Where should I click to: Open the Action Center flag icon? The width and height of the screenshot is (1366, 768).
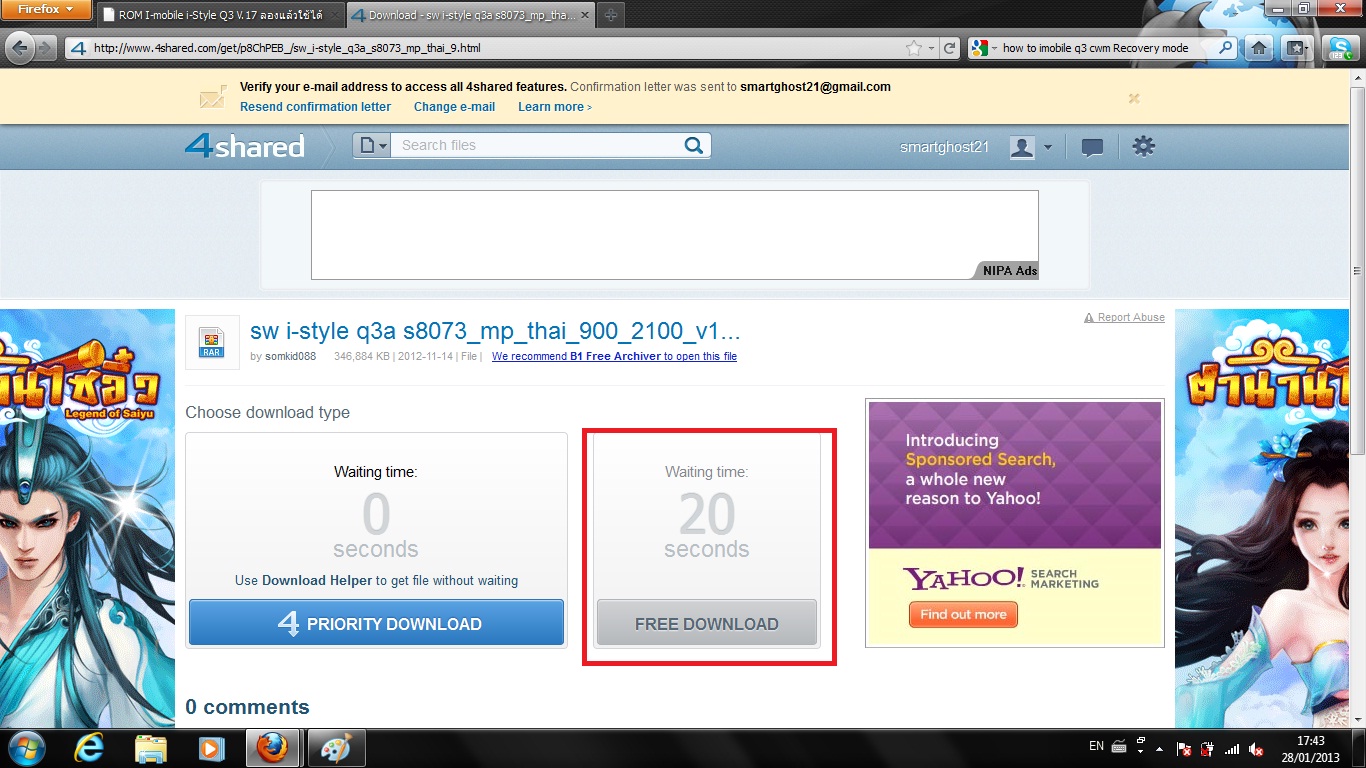coord(1184,748)
